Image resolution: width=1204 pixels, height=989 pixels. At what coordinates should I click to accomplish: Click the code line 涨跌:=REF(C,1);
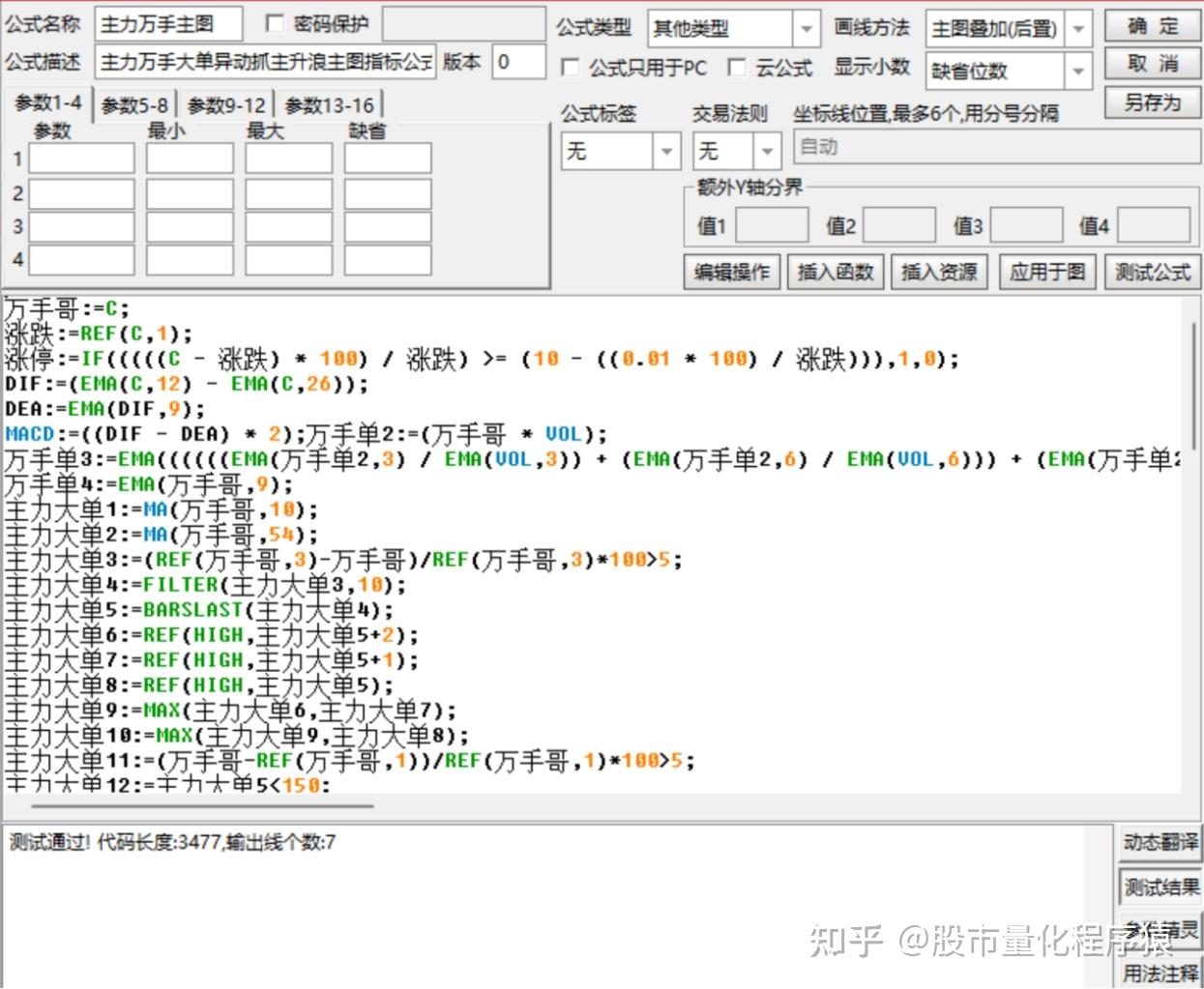coord(99,335)
